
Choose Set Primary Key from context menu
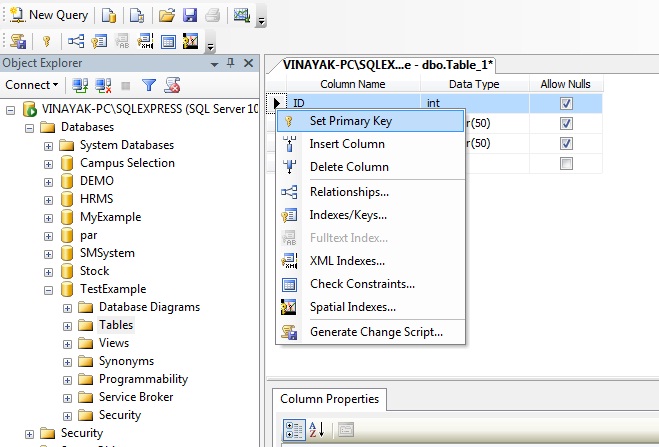coord(350,121)
